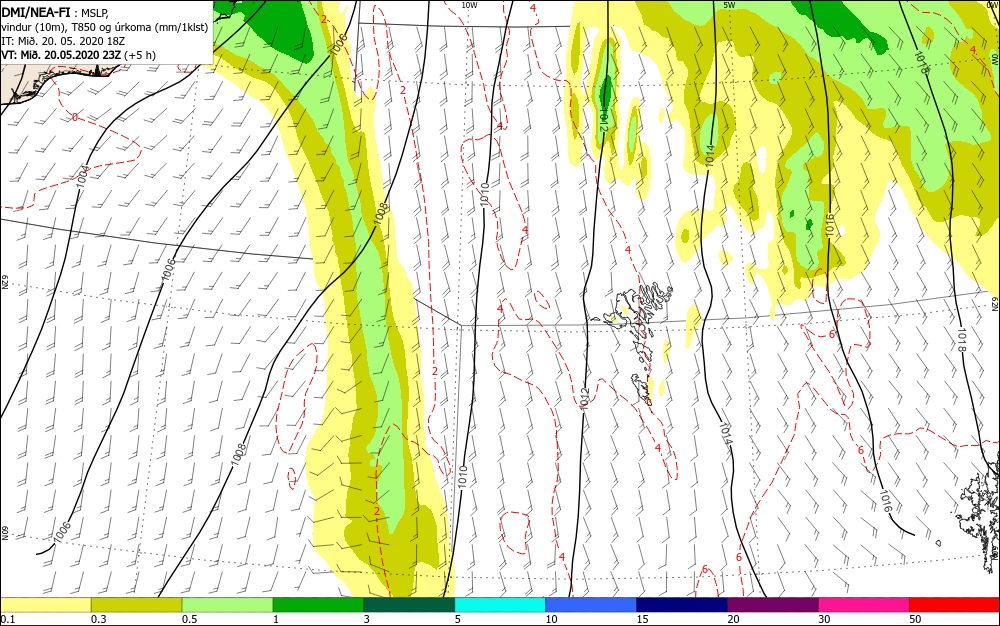Click the yellow 0.1–0.3 legend swatch
The height and width of the screenshot is (626, 1000).
pos(46,605)
